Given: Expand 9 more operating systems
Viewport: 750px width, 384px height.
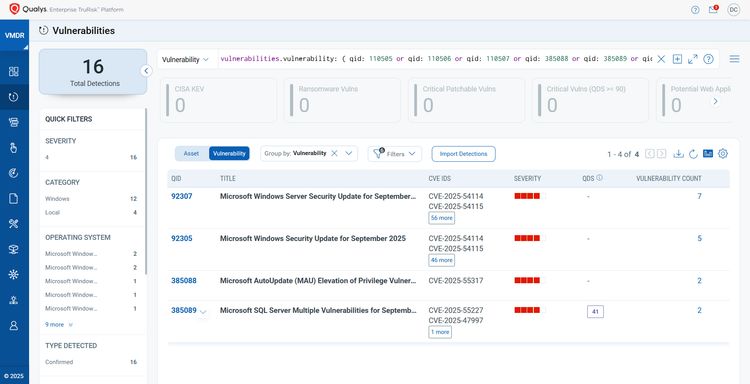Looking at the screenshot, I should [59, 325].
